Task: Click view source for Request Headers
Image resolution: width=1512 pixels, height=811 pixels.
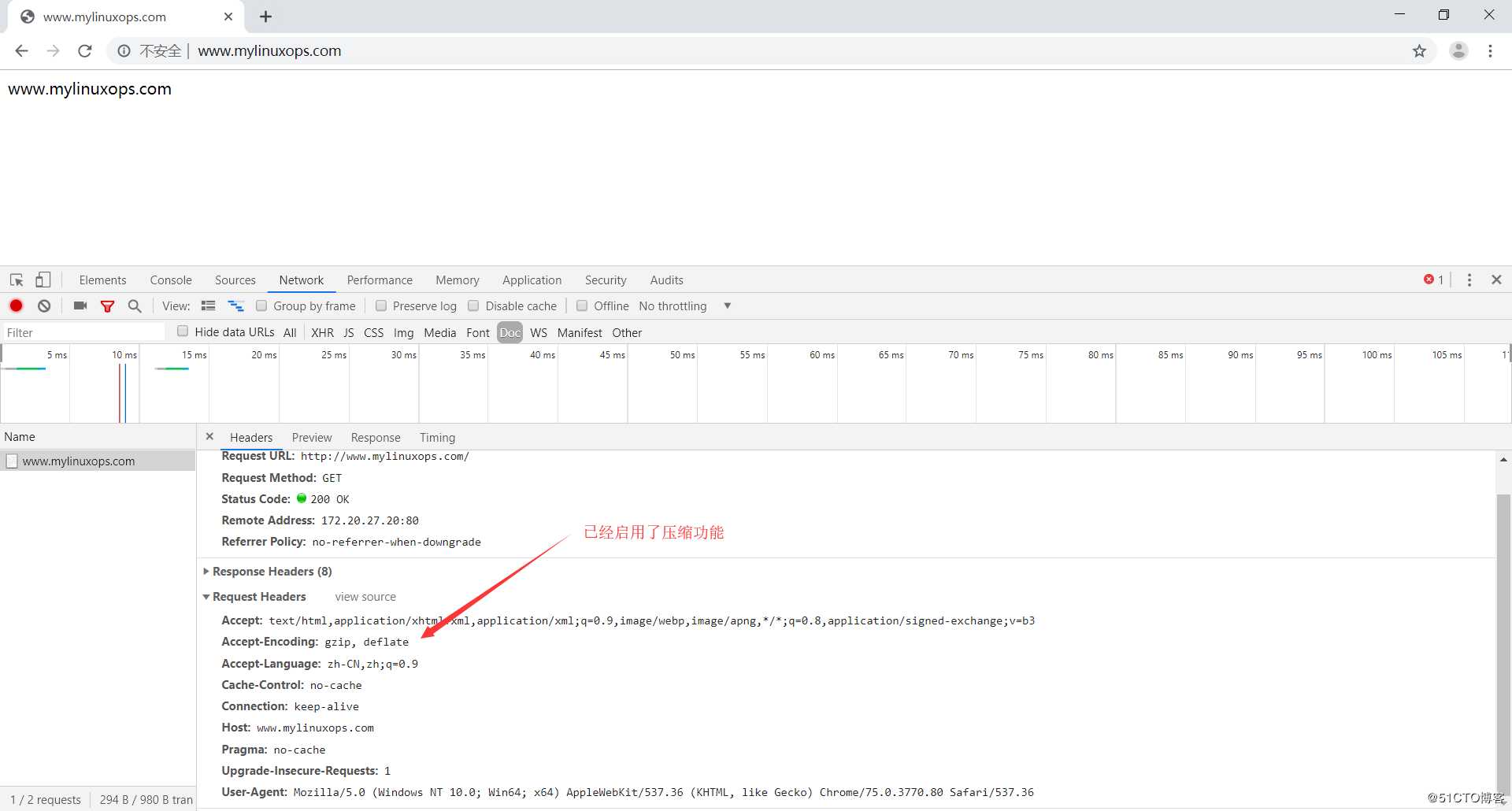Action: pos(365,597)
